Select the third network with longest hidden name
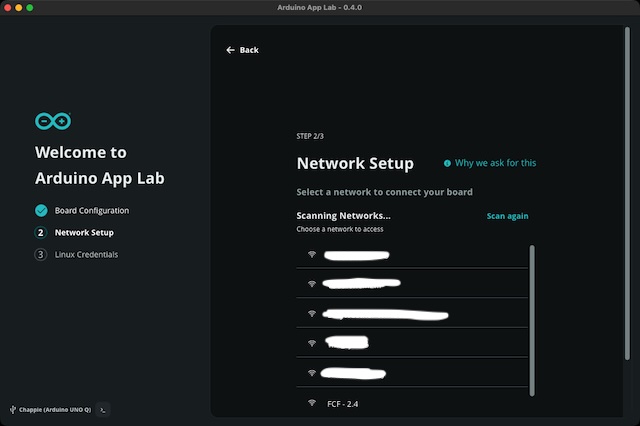 pyautogui.click(x=387, y=314)
